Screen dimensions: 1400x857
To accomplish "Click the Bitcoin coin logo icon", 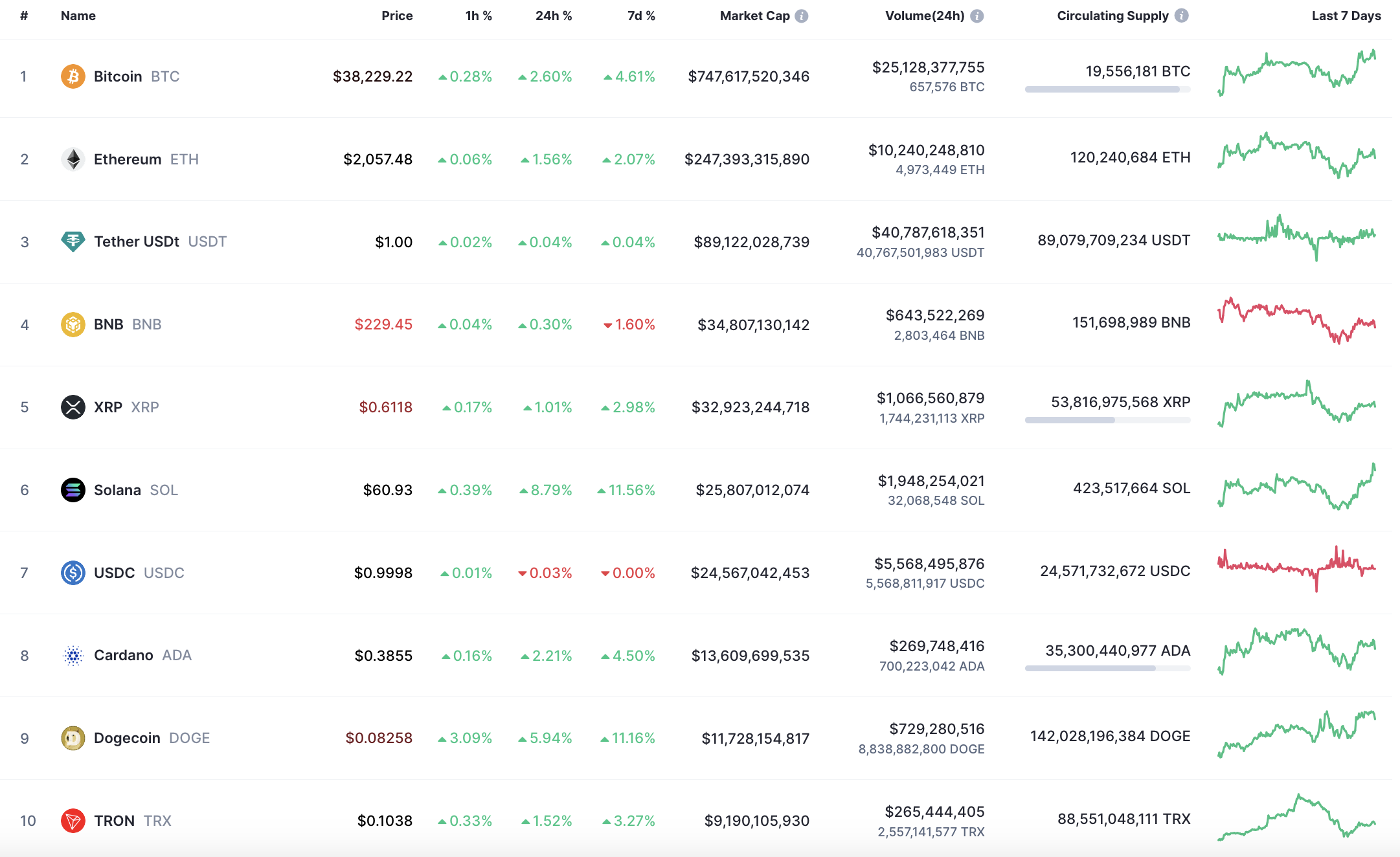I will 73,76.
